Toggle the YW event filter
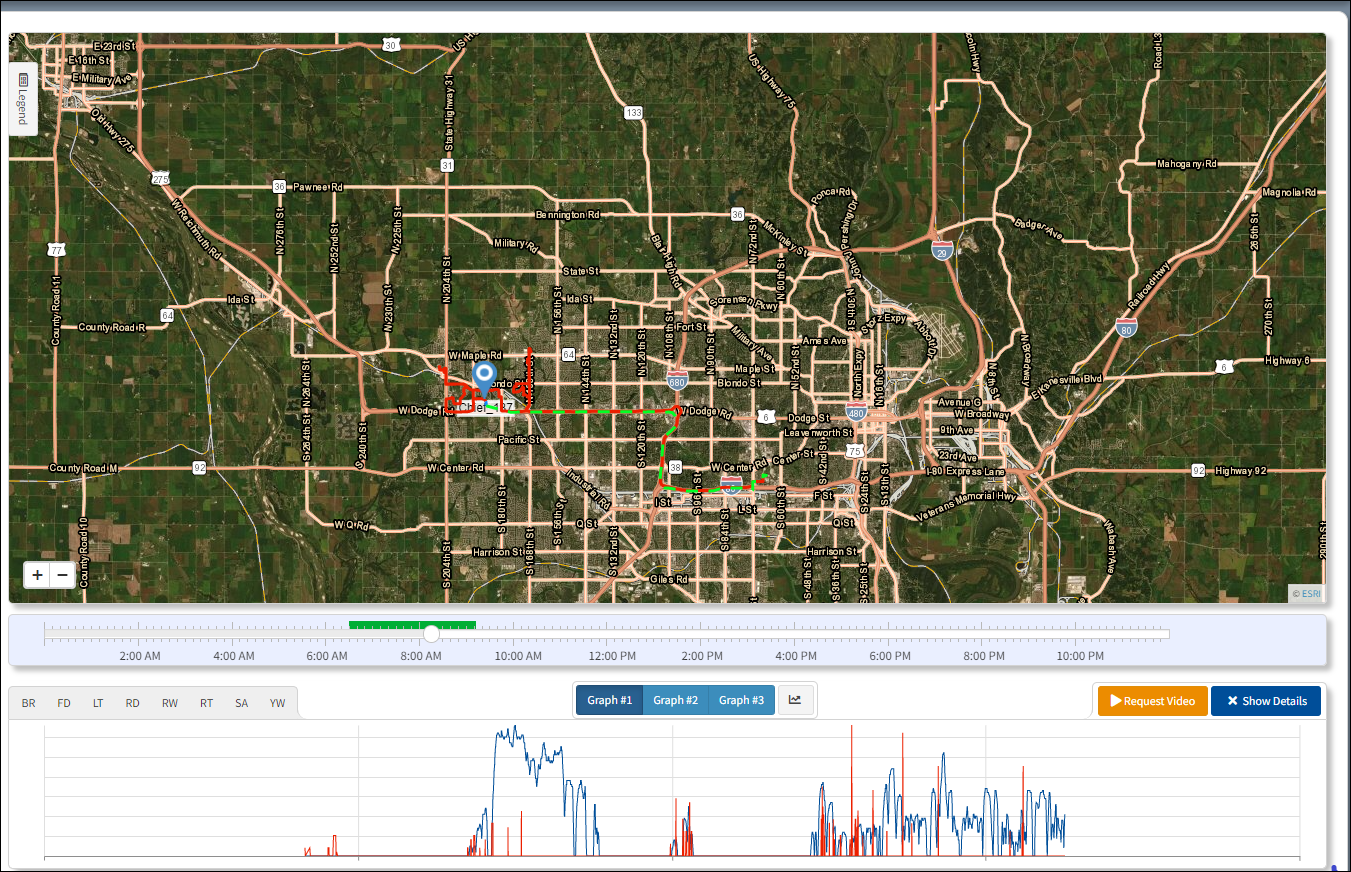The height and width of the screenshot is (872, 1351). coord(277,703)
